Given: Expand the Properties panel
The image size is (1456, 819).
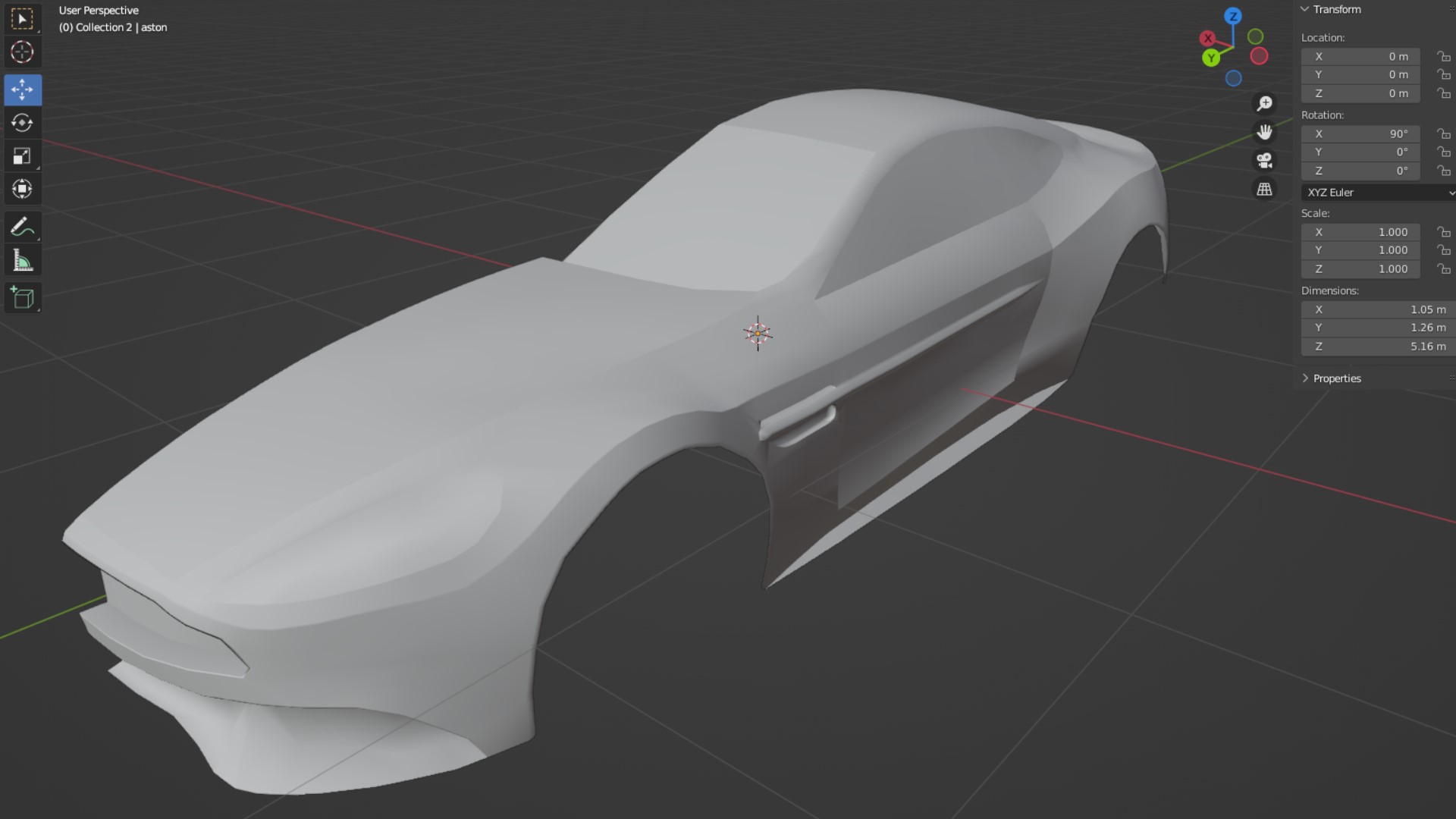Looking at the screenshot, I should pyautogui.click(x=1305, y=378).
